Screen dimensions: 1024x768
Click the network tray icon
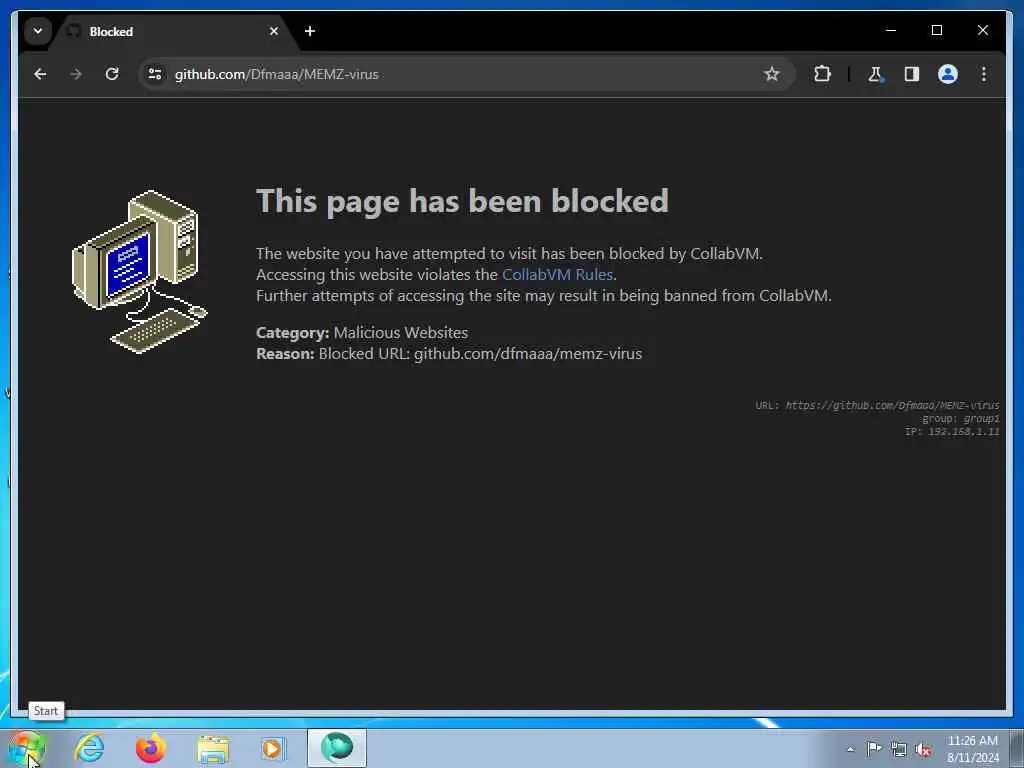[899, 749]
